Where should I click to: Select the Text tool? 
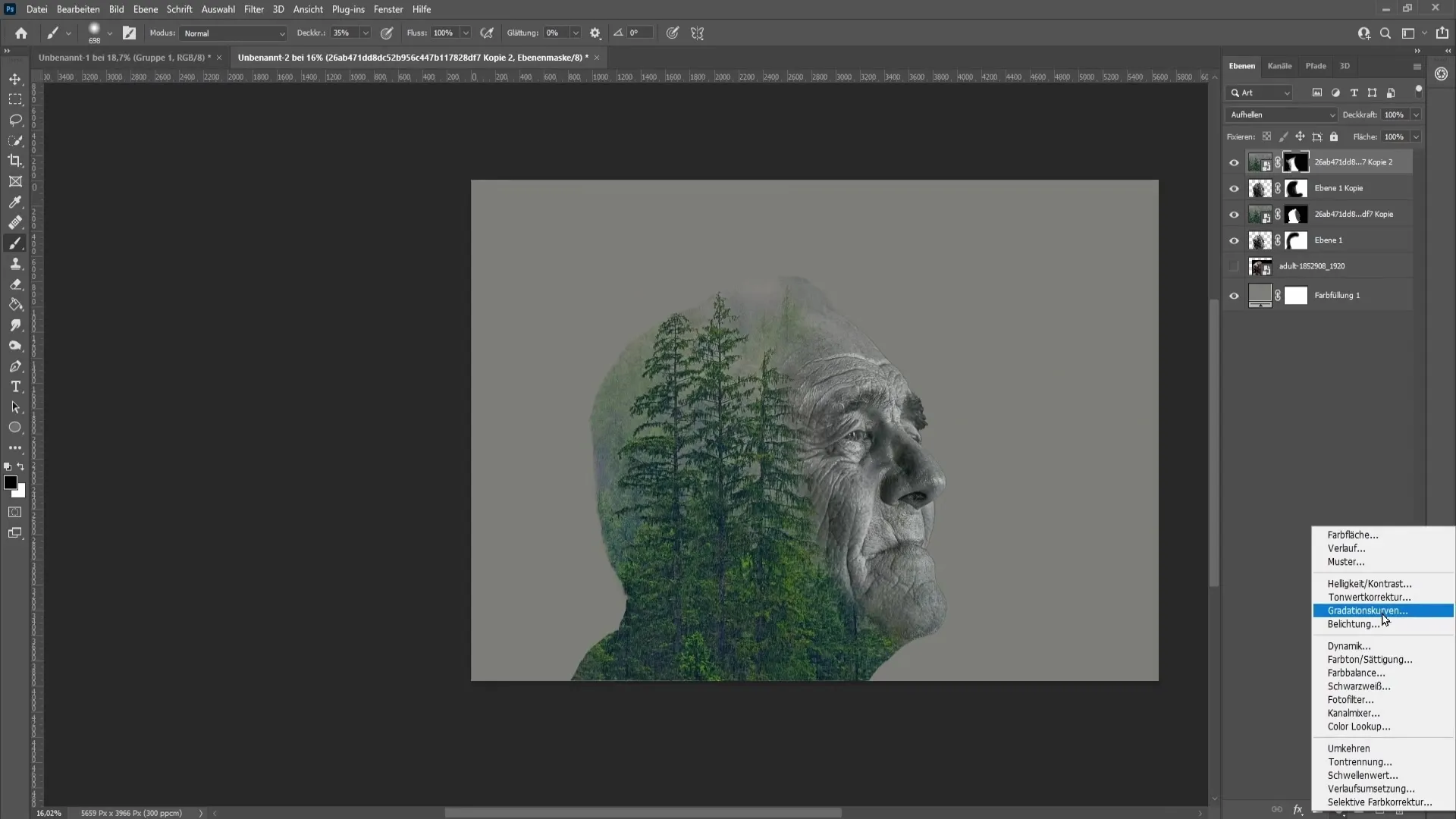[15, 387]
